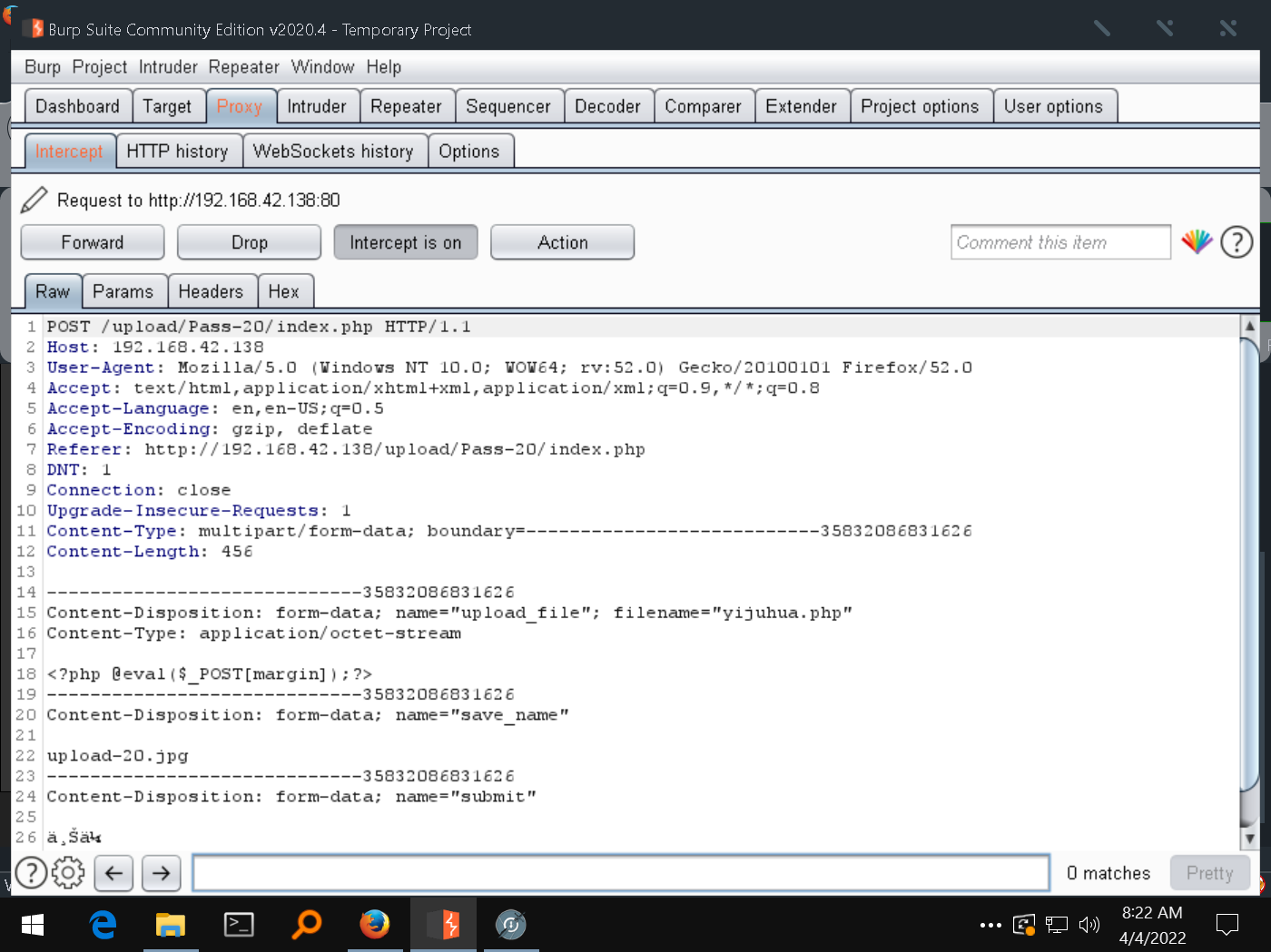Switch to the Target tab
This screenshot has height=952, width=1271.
pyautogui.click(x=168, y=106)
